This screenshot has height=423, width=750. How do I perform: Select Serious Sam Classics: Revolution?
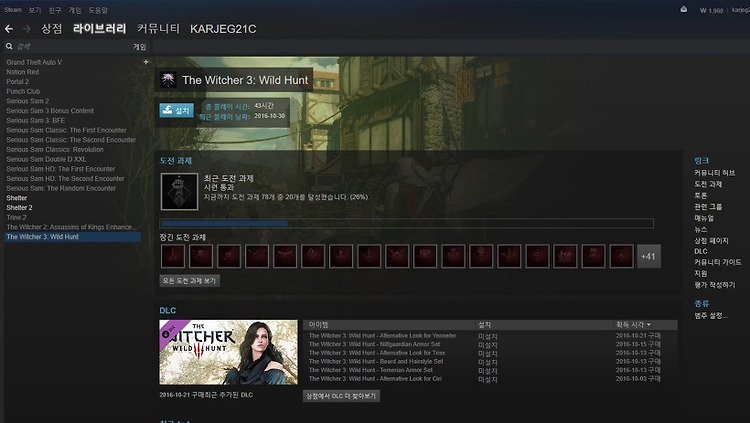tap(55, 149)
